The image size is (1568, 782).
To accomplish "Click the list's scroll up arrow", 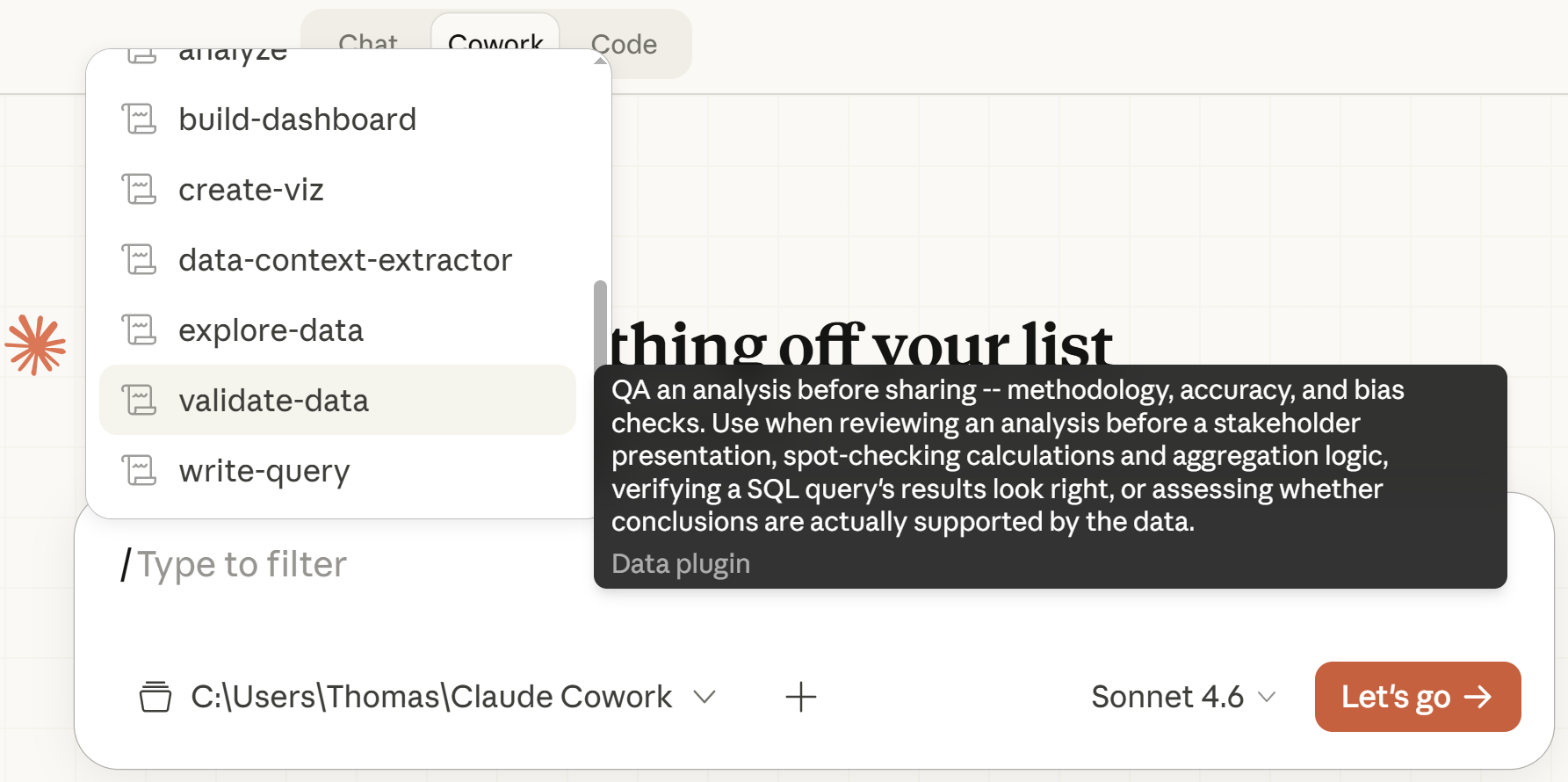I will [x=601, y=61].
